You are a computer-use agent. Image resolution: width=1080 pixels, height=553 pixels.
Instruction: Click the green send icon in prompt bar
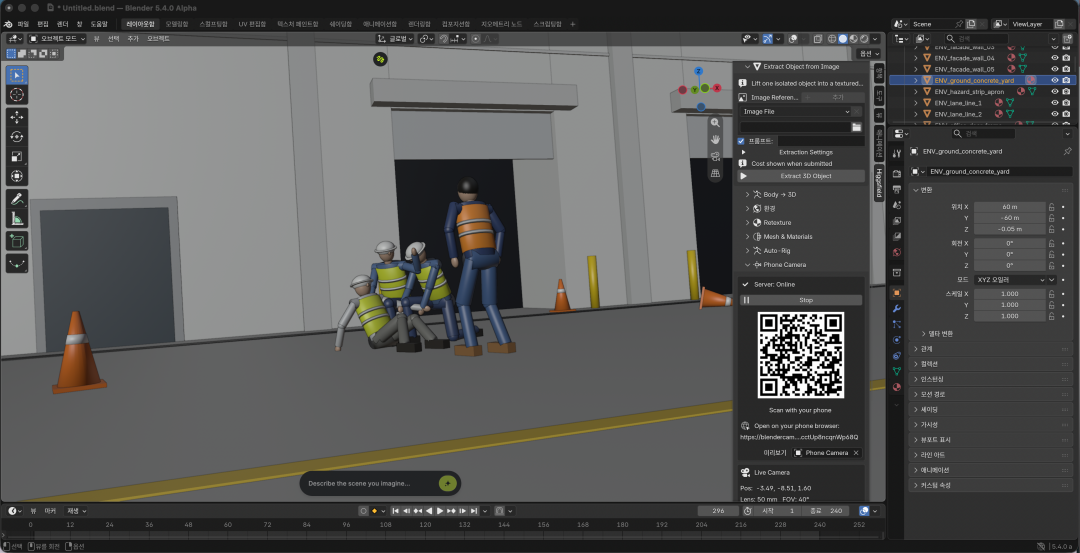click(x=448, y=483)
